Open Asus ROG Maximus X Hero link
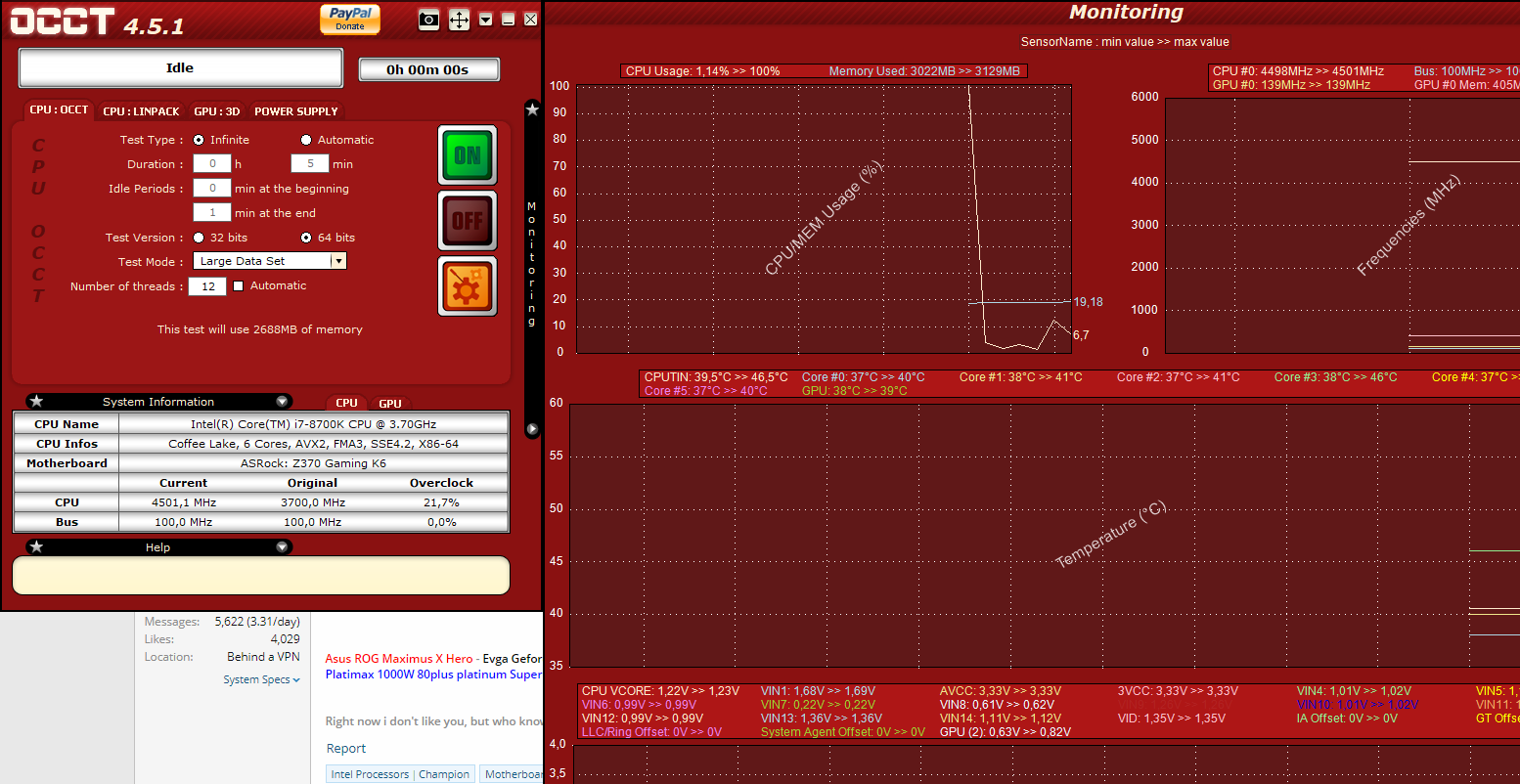This screenshot has width=1520, height=784. 399,659
